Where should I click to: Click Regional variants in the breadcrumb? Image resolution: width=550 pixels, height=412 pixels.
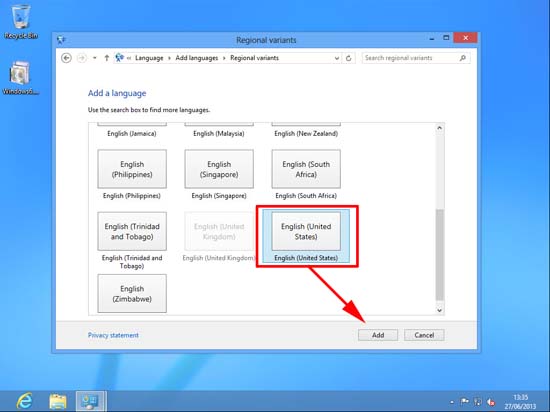click(254, 58)
